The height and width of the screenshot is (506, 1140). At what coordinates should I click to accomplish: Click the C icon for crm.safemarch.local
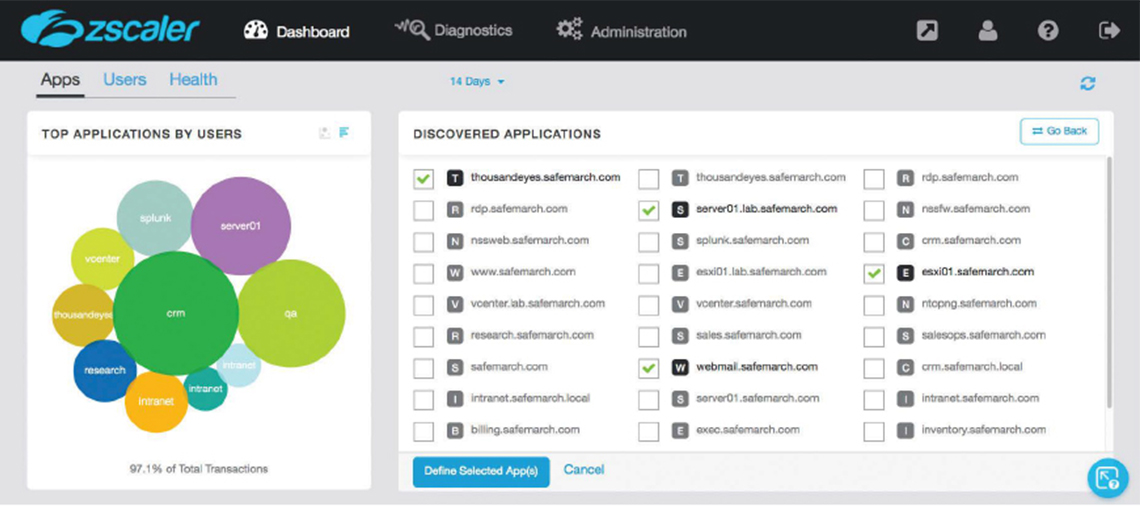(905, 367)
